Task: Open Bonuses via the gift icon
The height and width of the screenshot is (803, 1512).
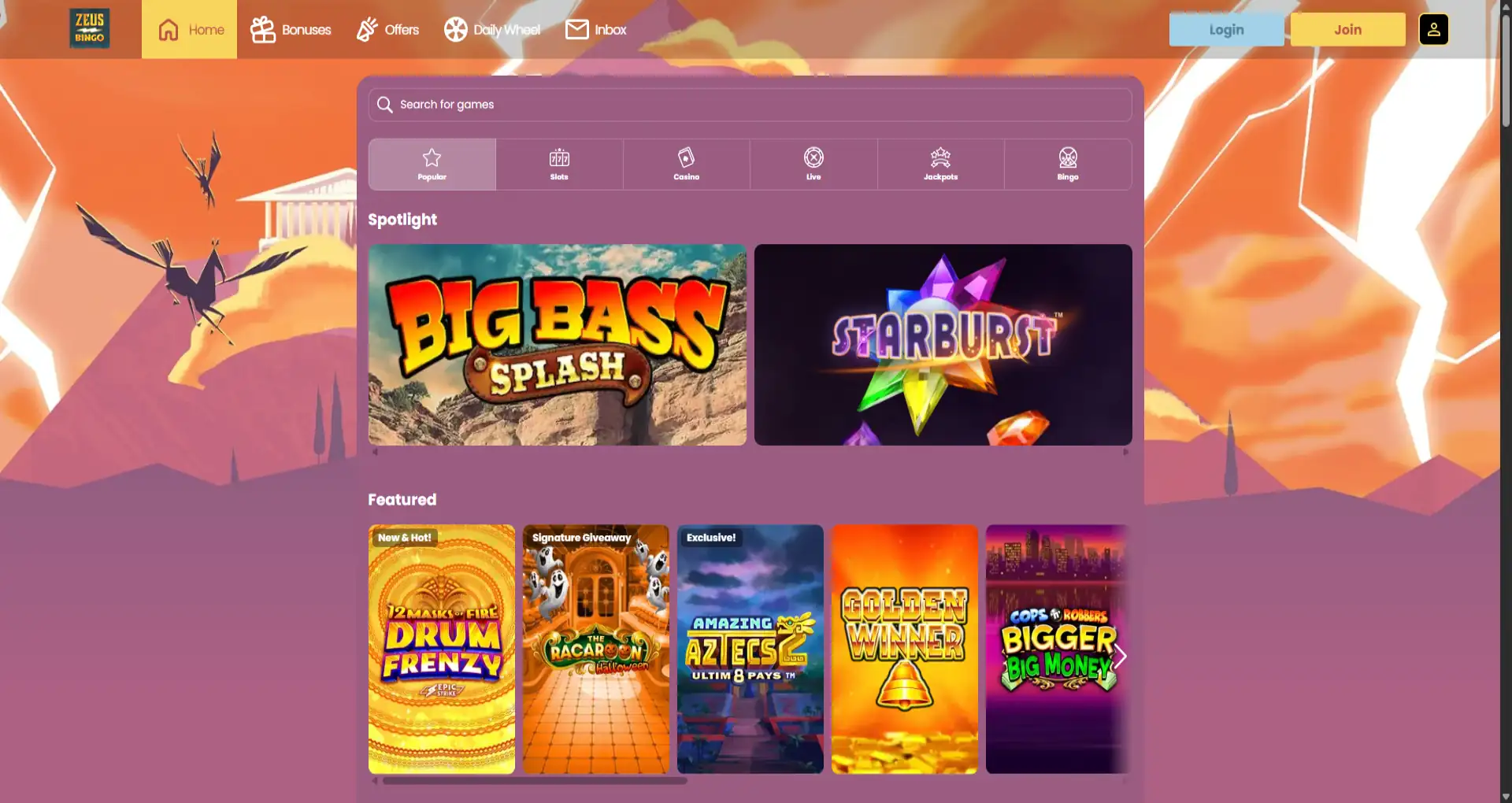Action: 261,29
